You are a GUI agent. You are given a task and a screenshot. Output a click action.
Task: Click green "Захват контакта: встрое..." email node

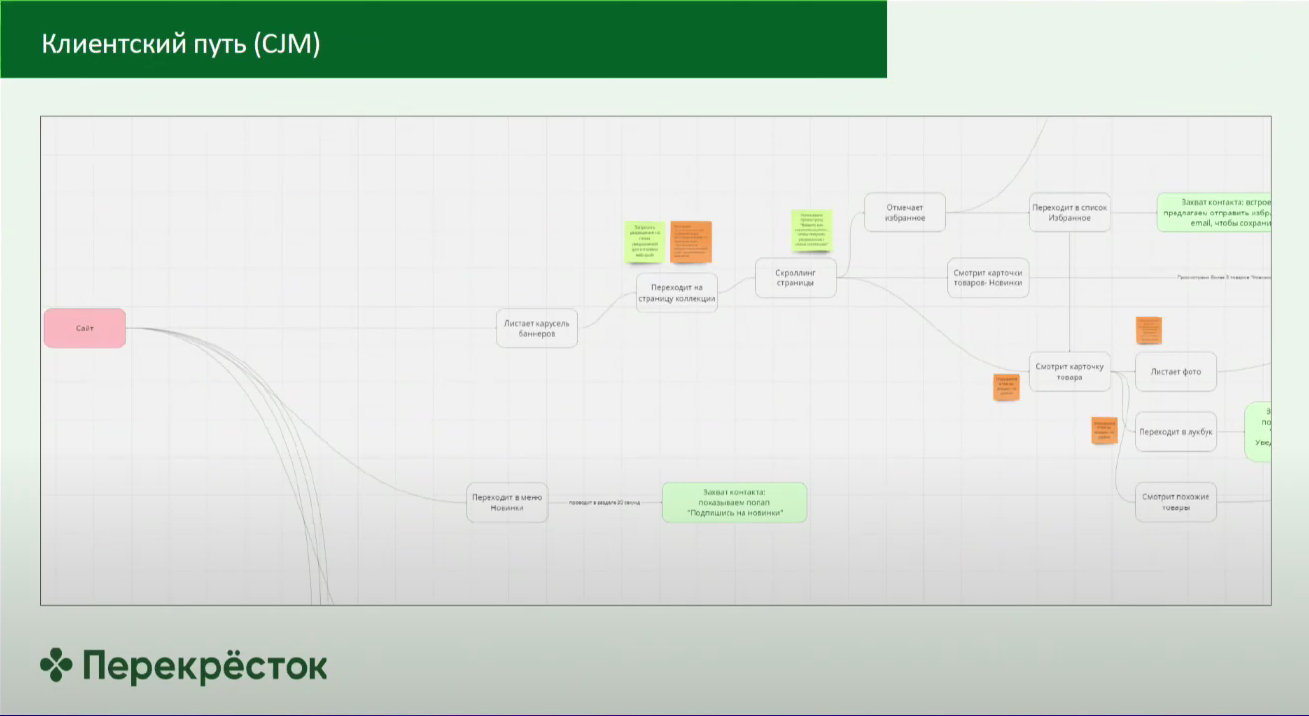click(x=1214, y=212)
